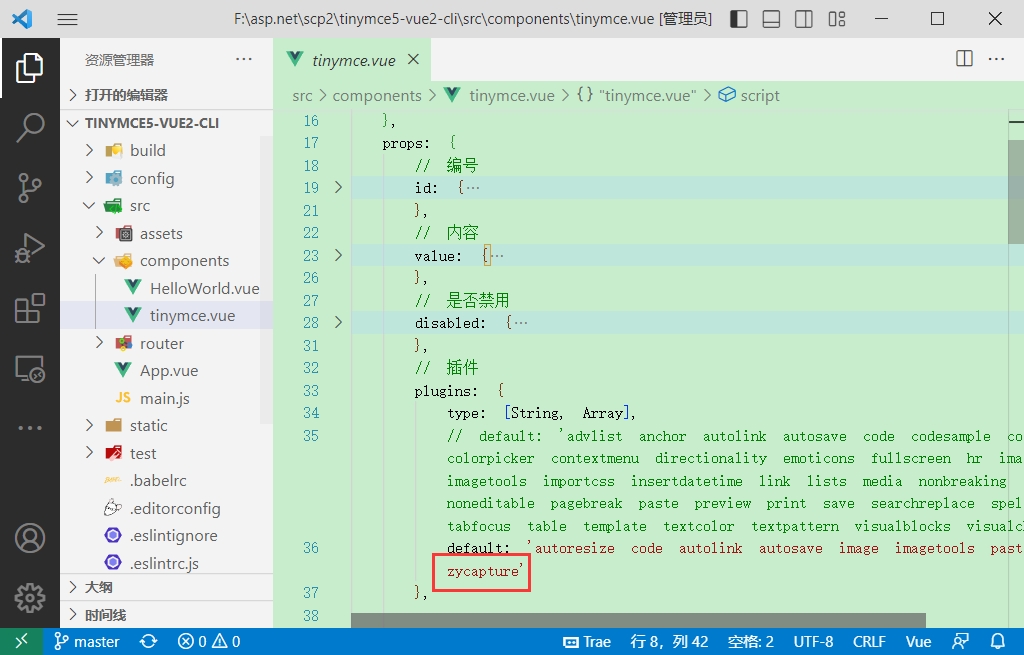Open Manage settings gear icon
The height and width of the screenshot is (655, 1024).
click(x=30, y=598)
